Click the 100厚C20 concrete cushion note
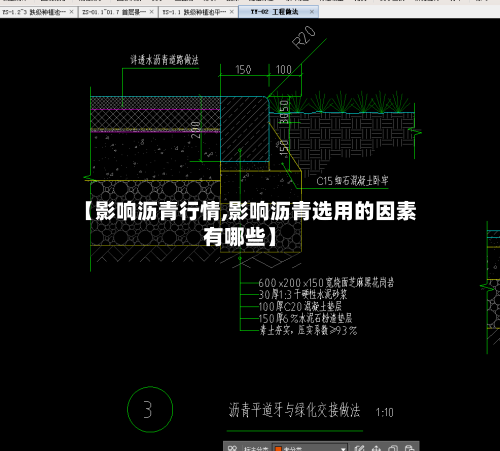The height and width of the screenshot is (451, 500). pos(300,306)
